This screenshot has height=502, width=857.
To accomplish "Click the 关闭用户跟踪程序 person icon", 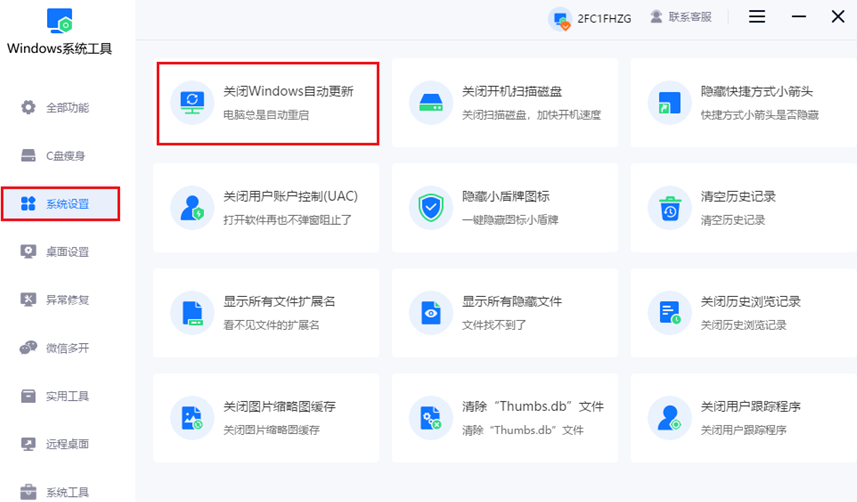I will click(670, 418).
